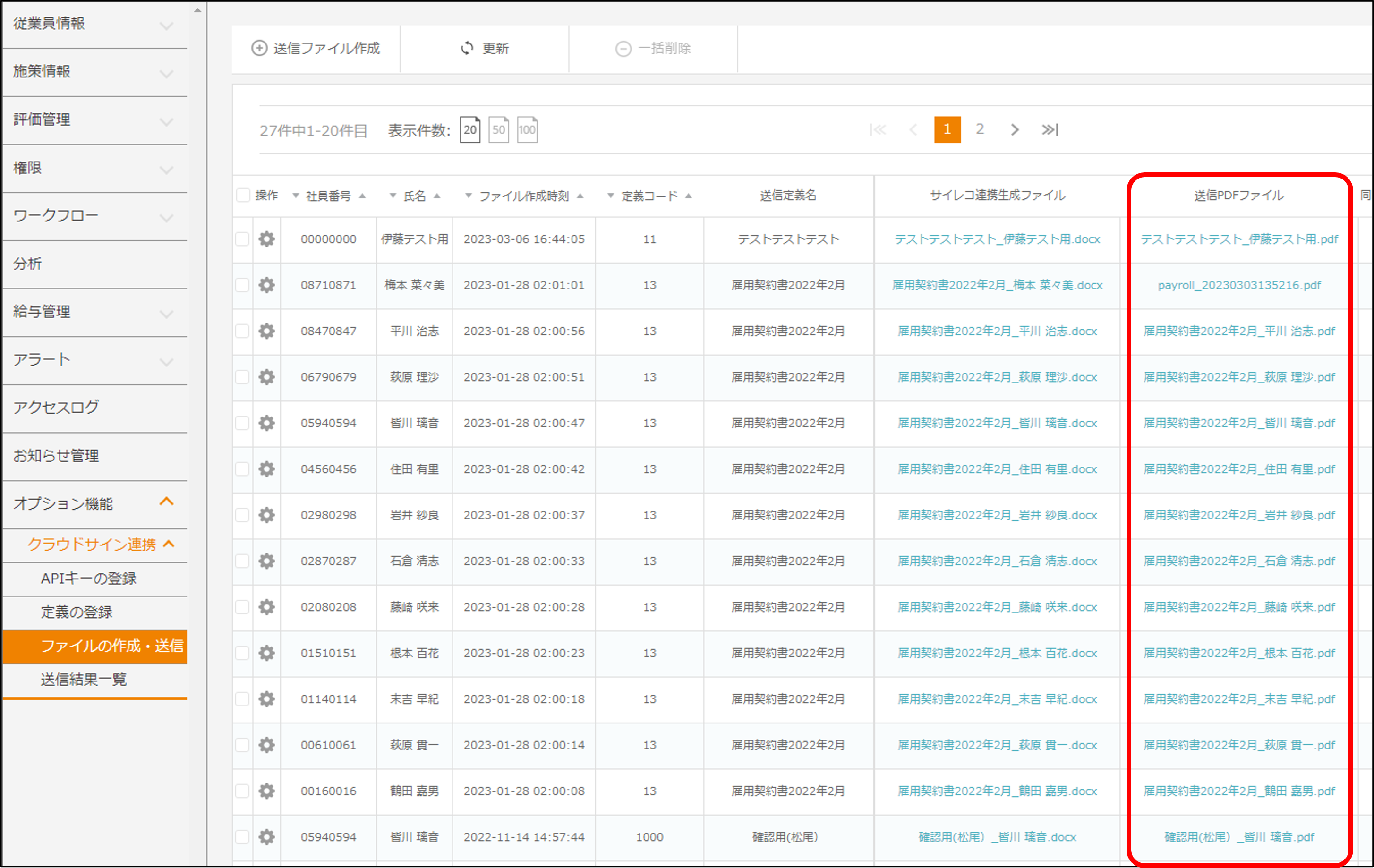Go to the last page icon

click(1050, 129)
